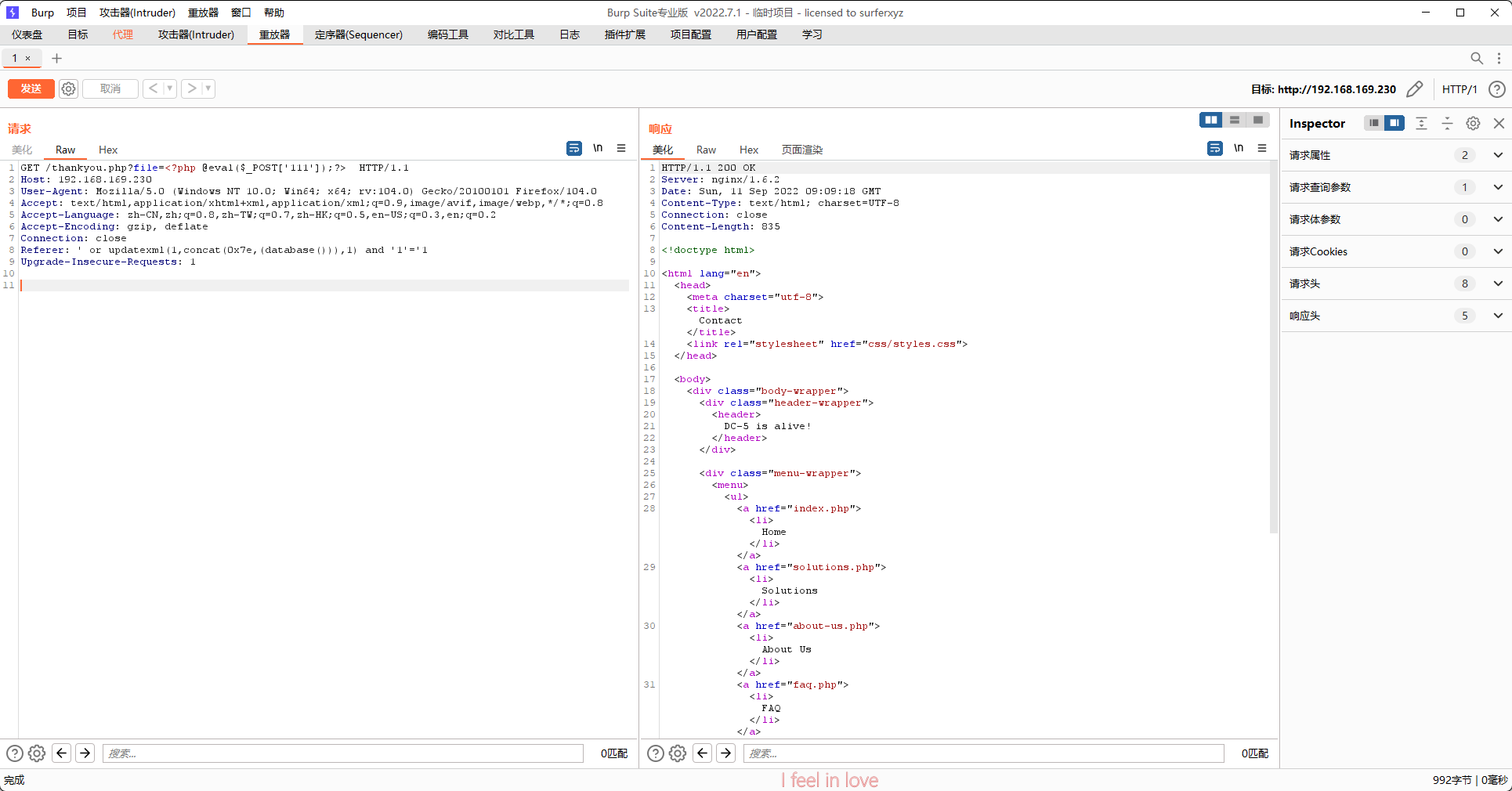Switch request view to Hex tab
The height and width of the screenshot is (791, 1512).
(x=108, y=150)
